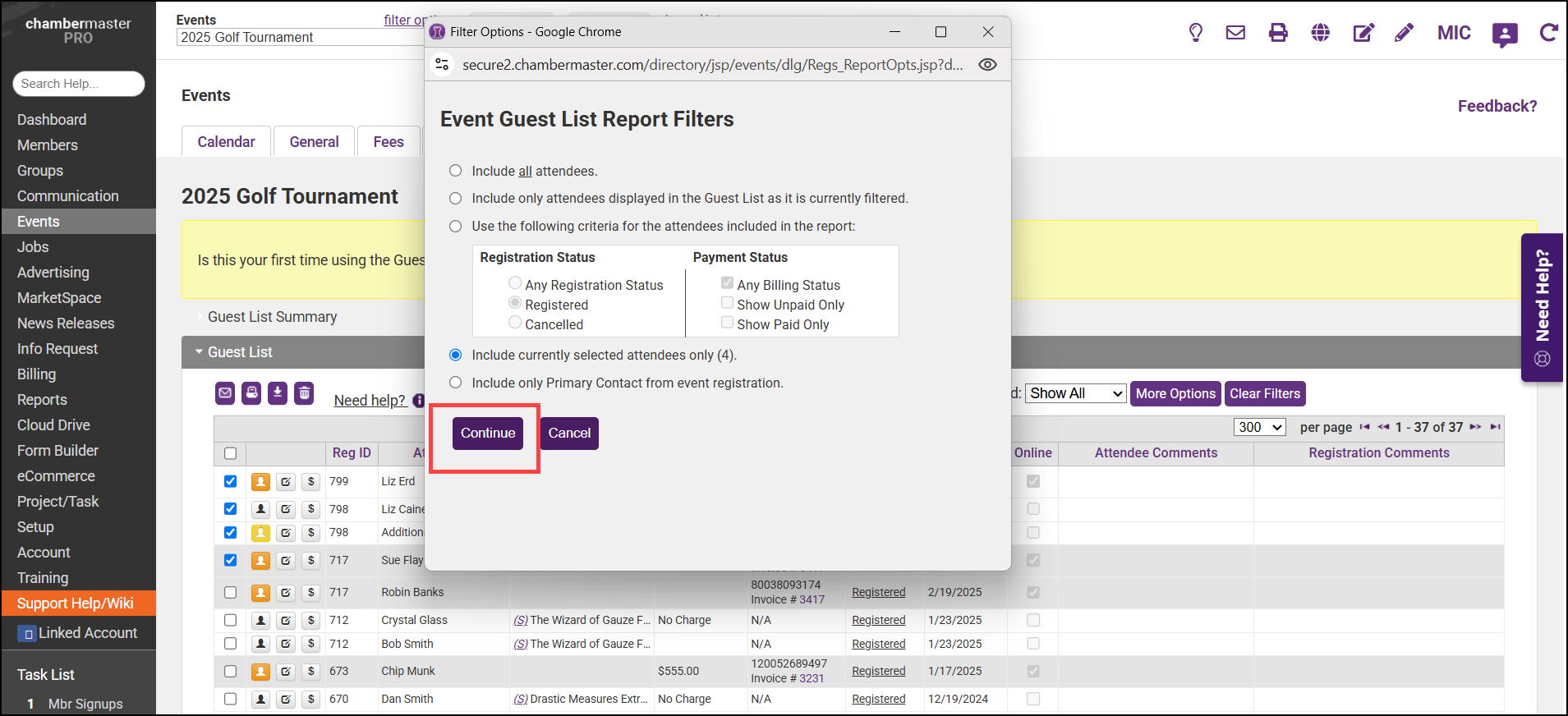Viewport: 1568px width, 716px height.
Task: Switch to the Fees tab
Action: point(388,142)
